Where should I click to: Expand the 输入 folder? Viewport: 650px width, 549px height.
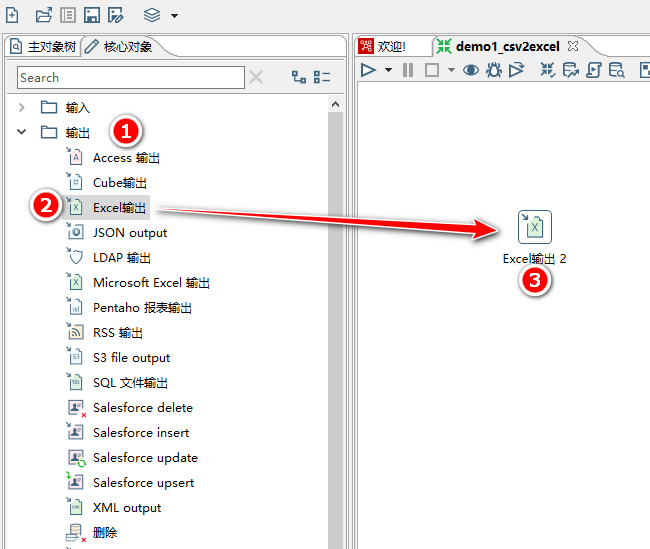tap(22, 108)
